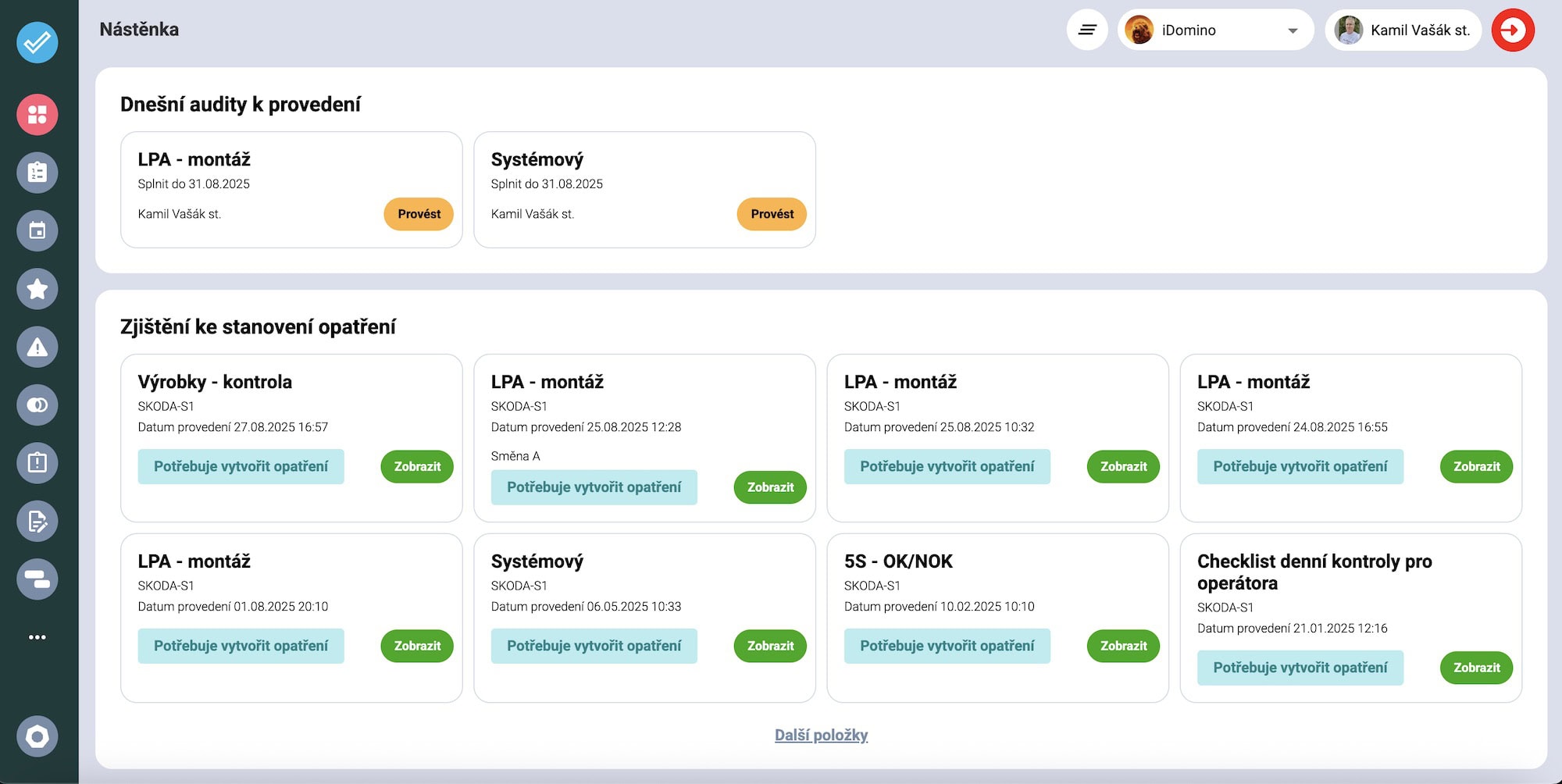Click the overlapping circles sidebar icon
1562x784 pixels.
37,405
